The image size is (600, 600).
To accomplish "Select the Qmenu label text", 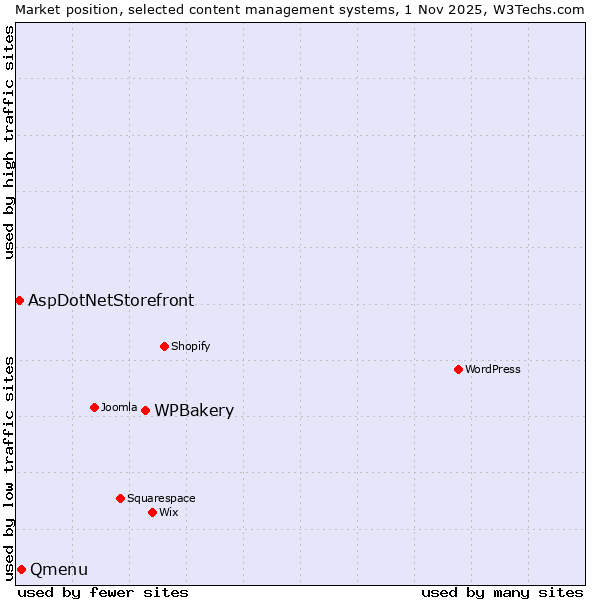I will 59,570.
